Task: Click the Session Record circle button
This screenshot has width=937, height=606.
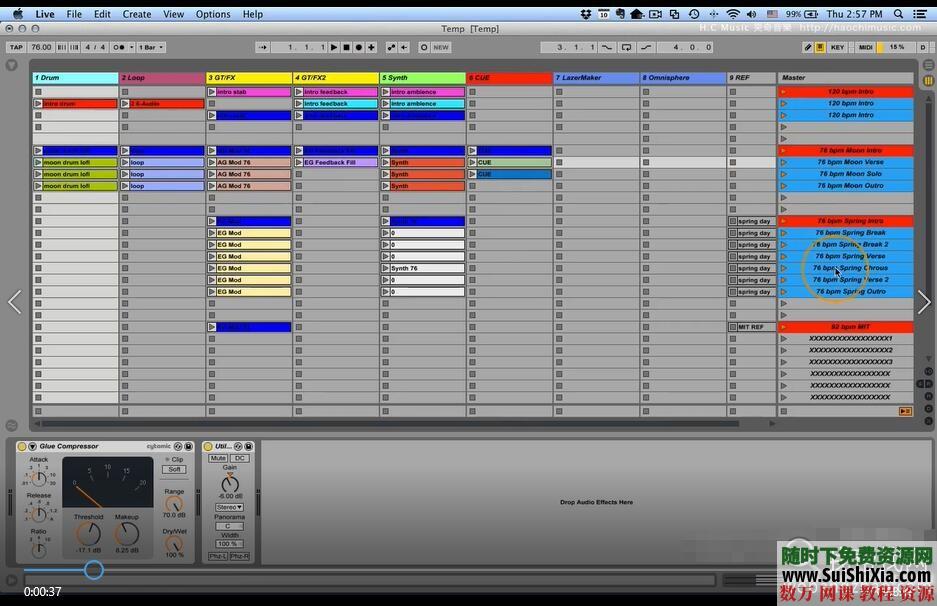Action: [x=424, y=47]
